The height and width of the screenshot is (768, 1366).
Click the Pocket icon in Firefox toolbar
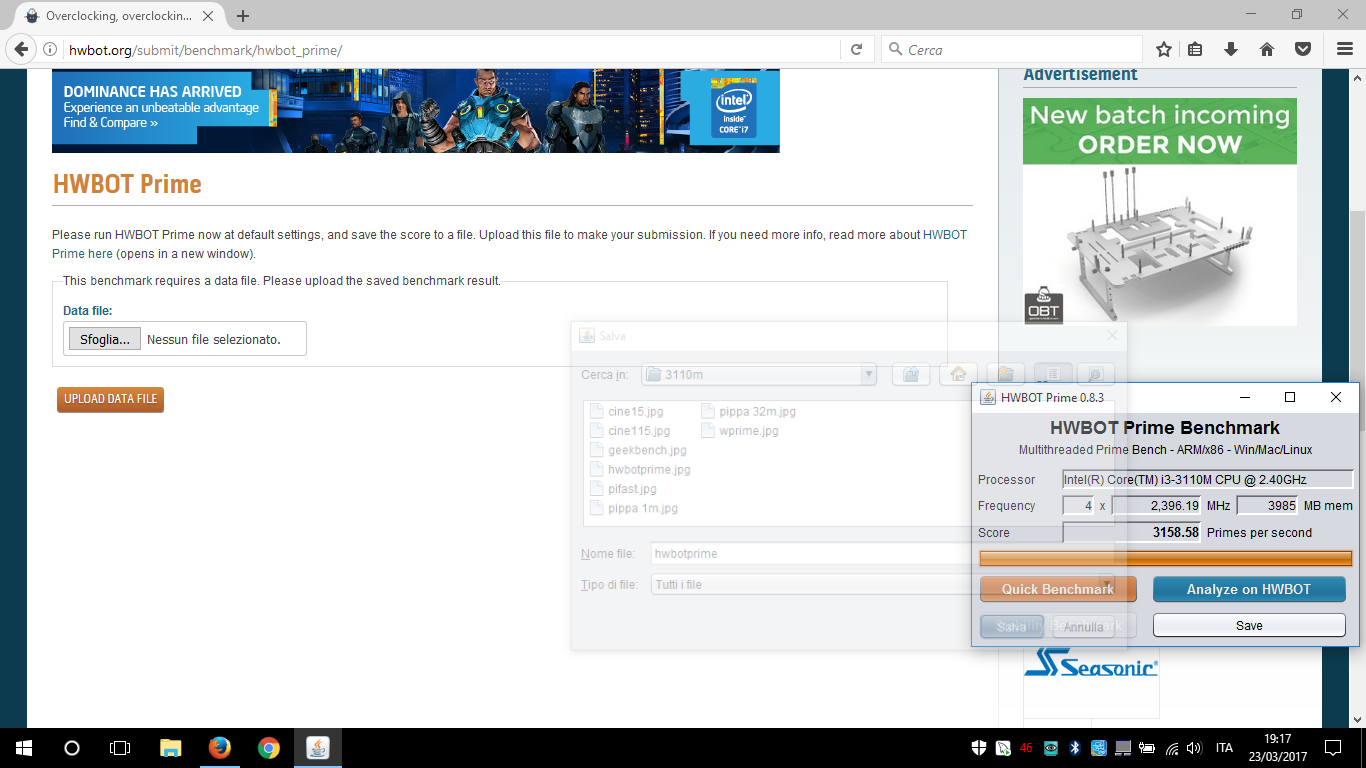1303,49
